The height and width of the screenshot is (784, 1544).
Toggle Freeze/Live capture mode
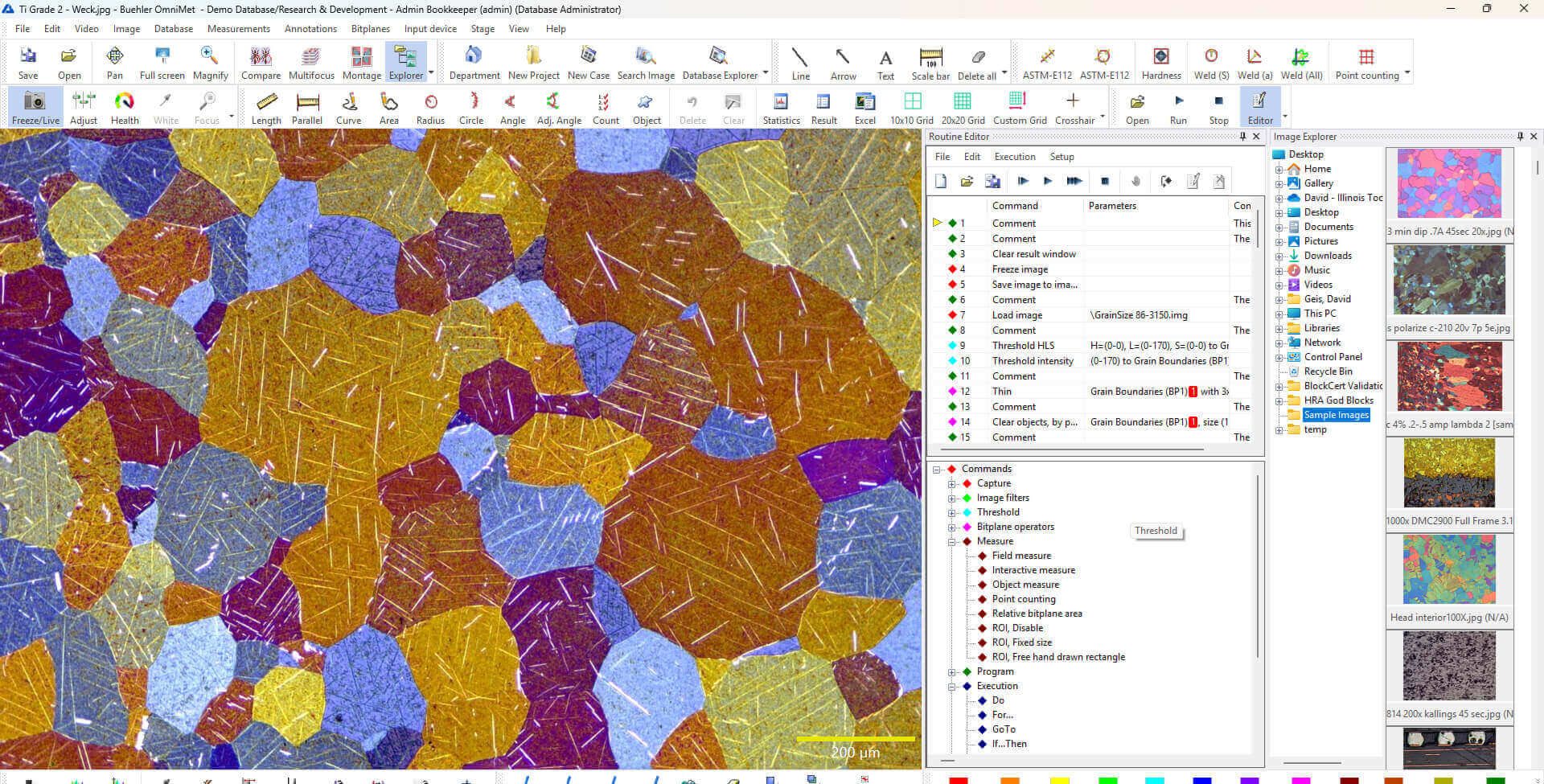pos(34,105)
